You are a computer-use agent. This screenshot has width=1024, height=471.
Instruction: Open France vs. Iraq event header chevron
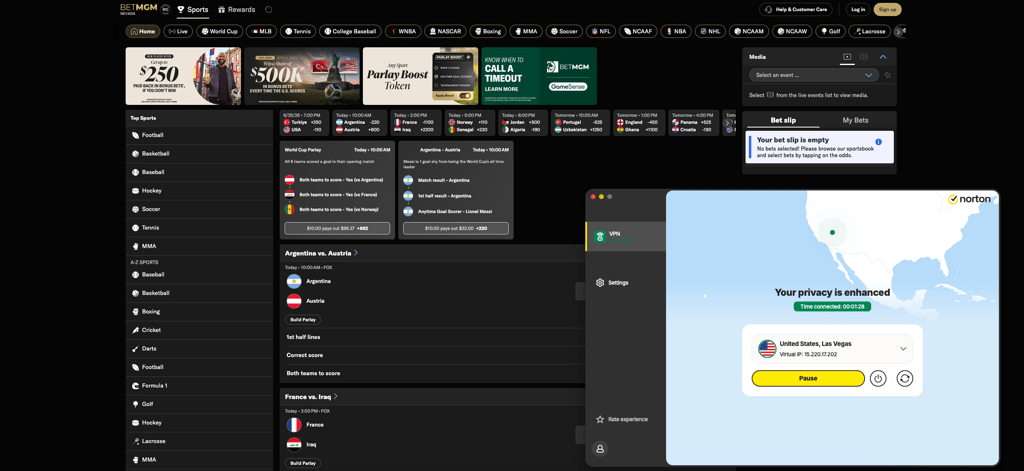(335, 397)
